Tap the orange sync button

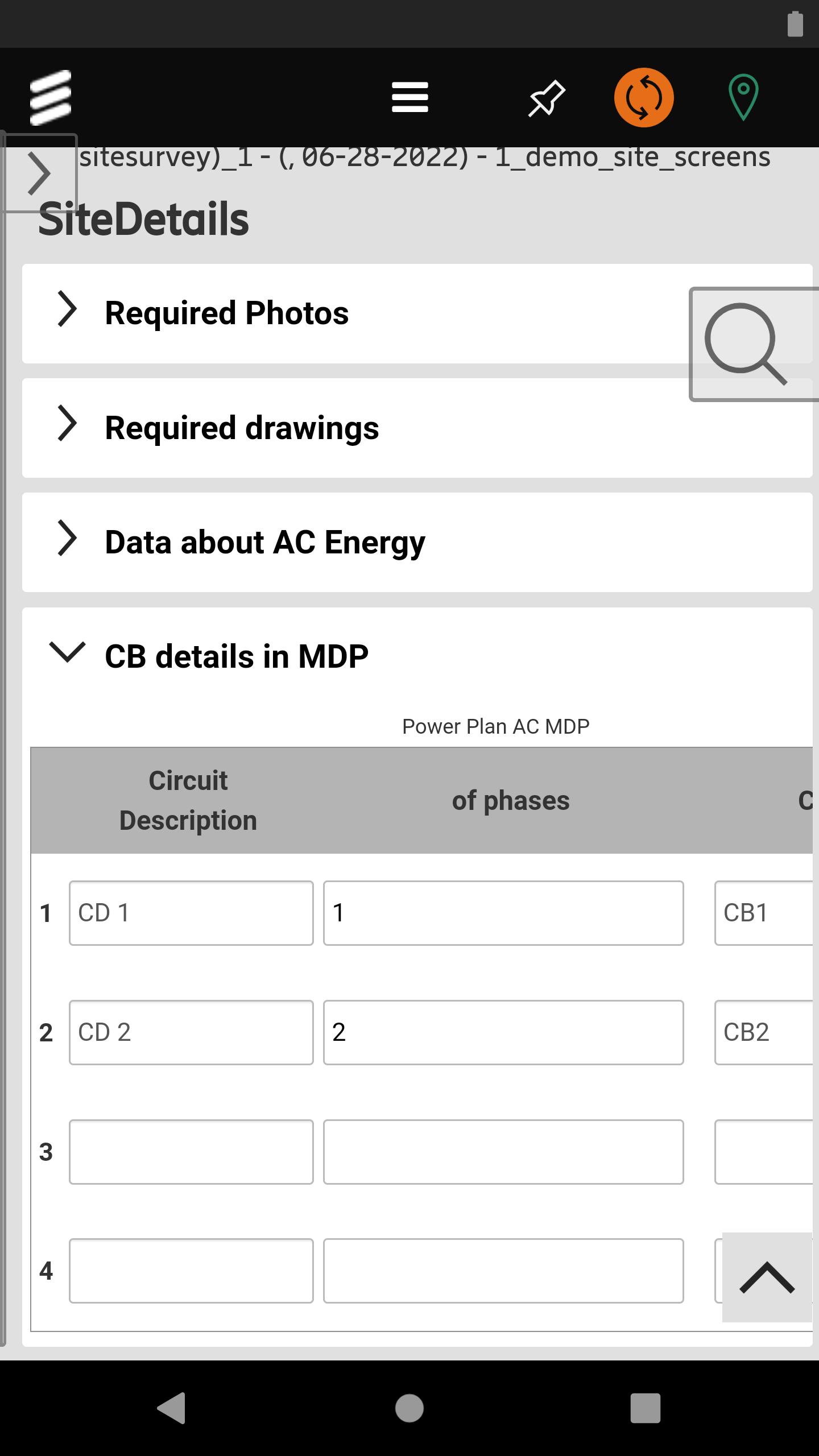coord(644,97)
